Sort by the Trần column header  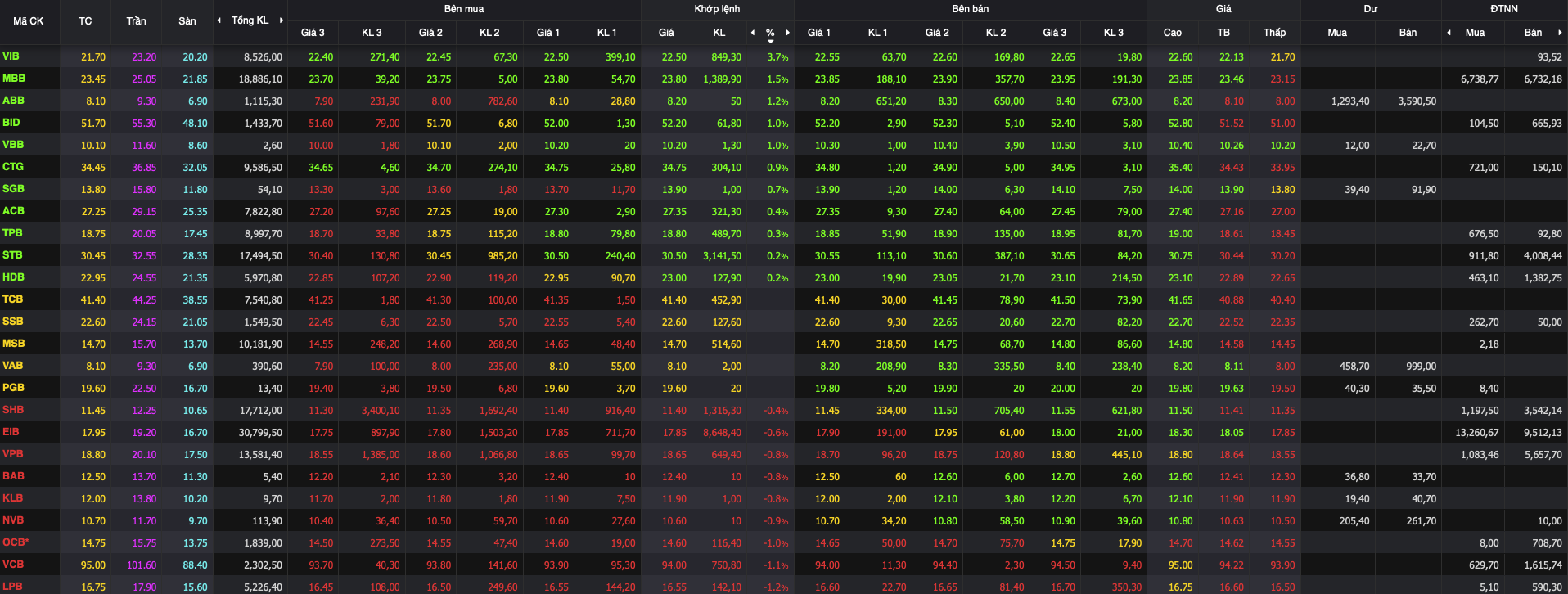click(x=136, y=21)
